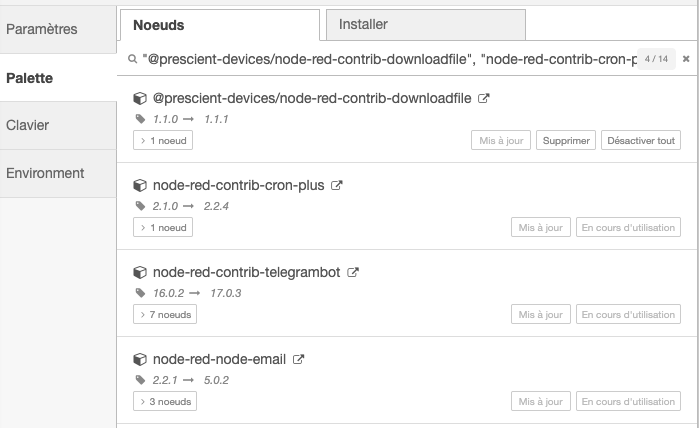Expand '1 noeud' list for downloadfile module

[x=163, y=140]
